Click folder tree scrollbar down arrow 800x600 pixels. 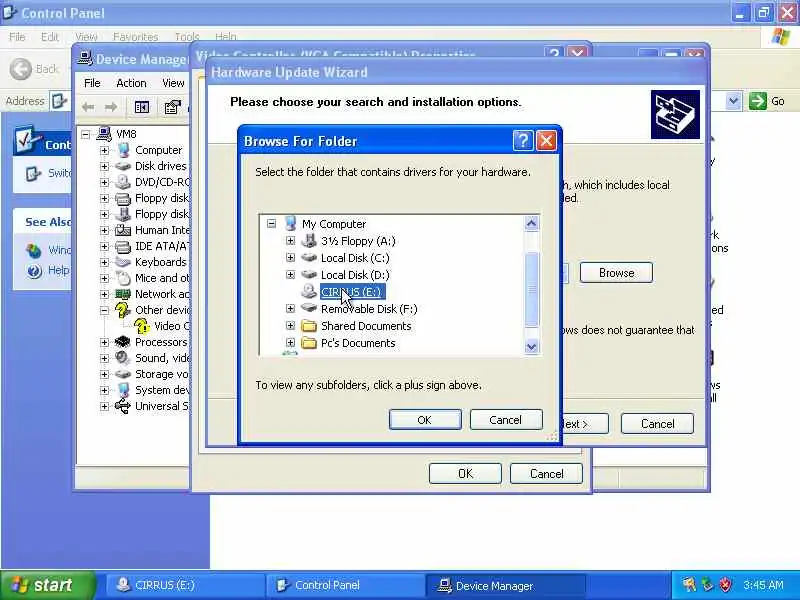[531, 346]
